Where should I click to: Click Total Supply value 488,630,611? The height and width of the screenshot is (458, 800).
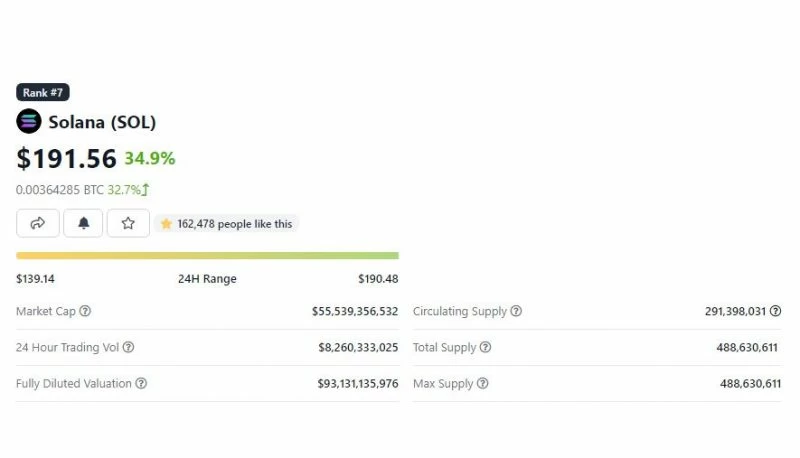747,347
